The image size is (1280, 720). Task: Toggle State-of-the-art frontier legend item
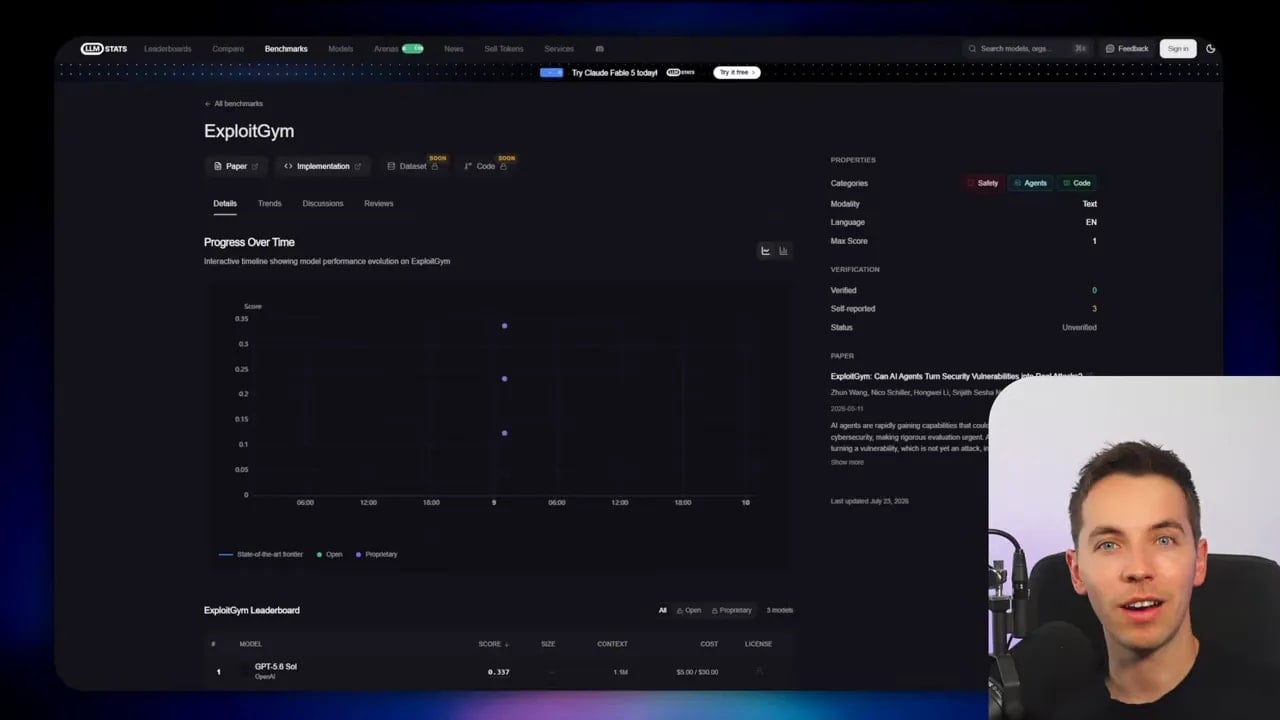tap(261, 554)
